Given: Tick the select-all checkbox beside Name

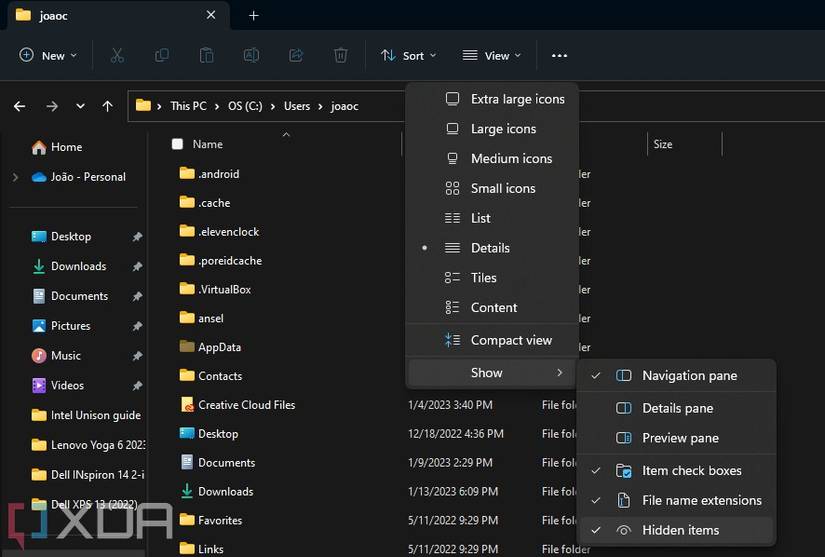Looking at the screenshot, I should 177,144.
